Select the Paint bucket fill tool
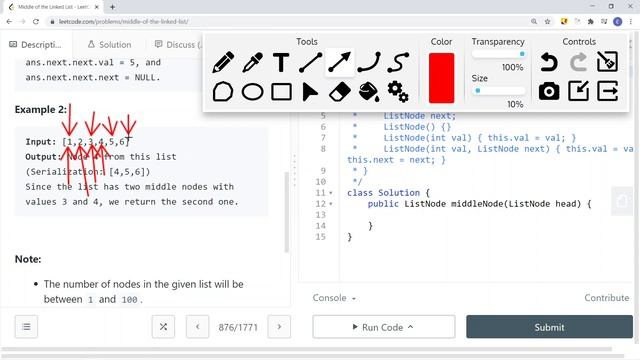The image size is (640, 360). point(369,91)
